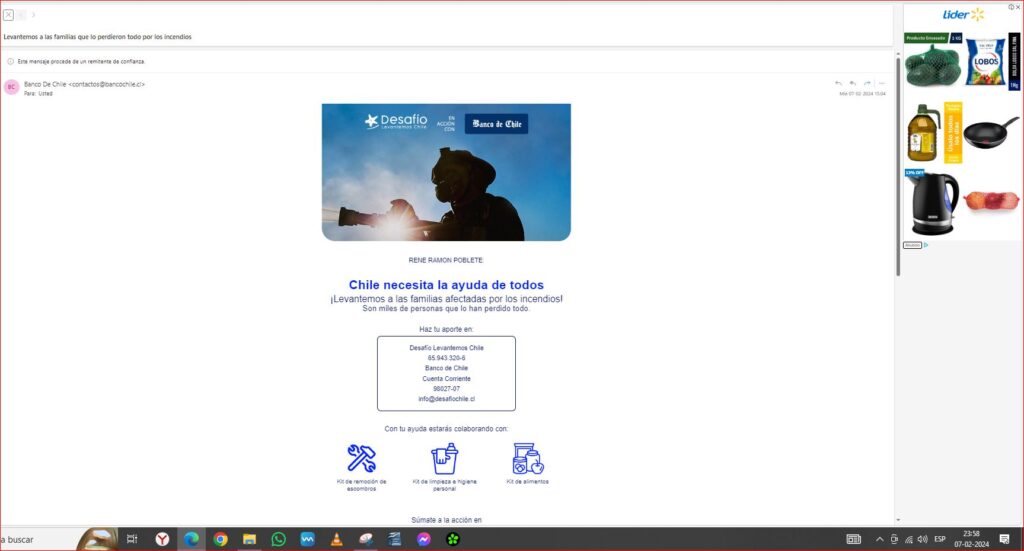The height and width of the screenshot is (551, 1024).
Task: Click the Reply arrow icon
Action: (x=839, y=84)
